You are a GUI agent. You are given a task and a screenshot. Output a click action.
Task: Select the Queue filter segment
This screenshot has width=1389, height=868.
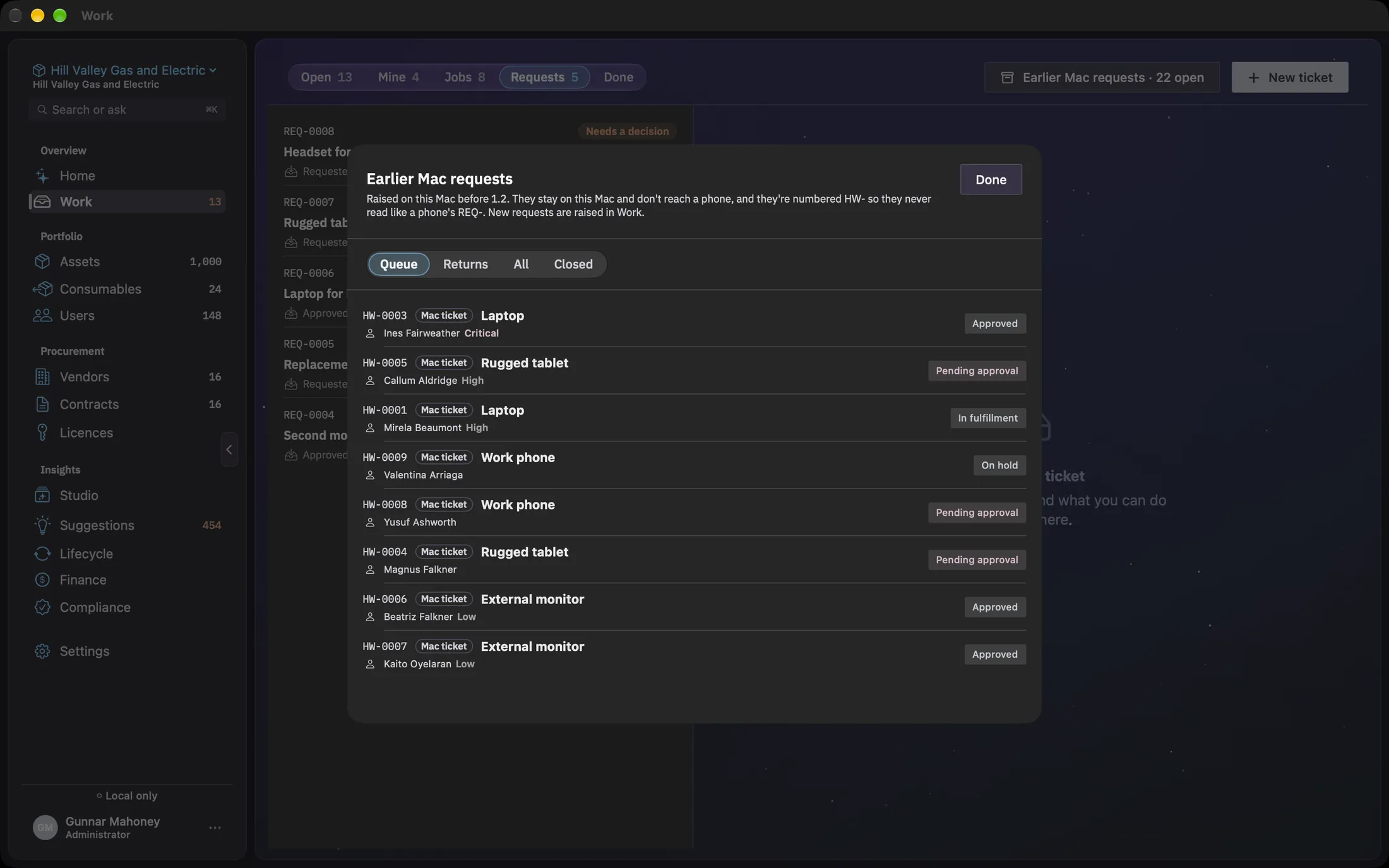[x=398, y=264]
